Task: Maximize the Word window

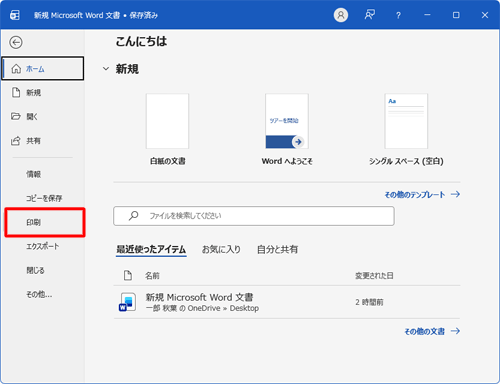Action: click(456, 15)
